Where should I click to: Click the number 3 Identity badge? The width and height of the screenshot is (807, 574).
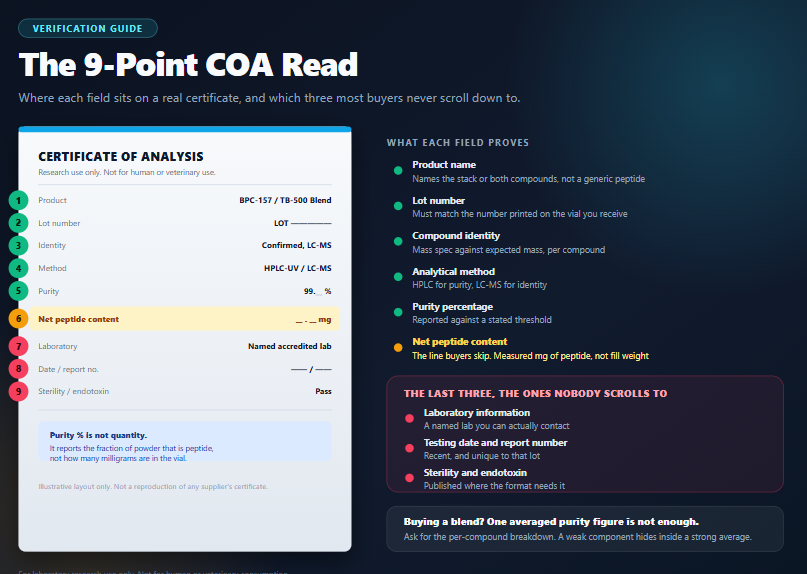coord(19,246)
